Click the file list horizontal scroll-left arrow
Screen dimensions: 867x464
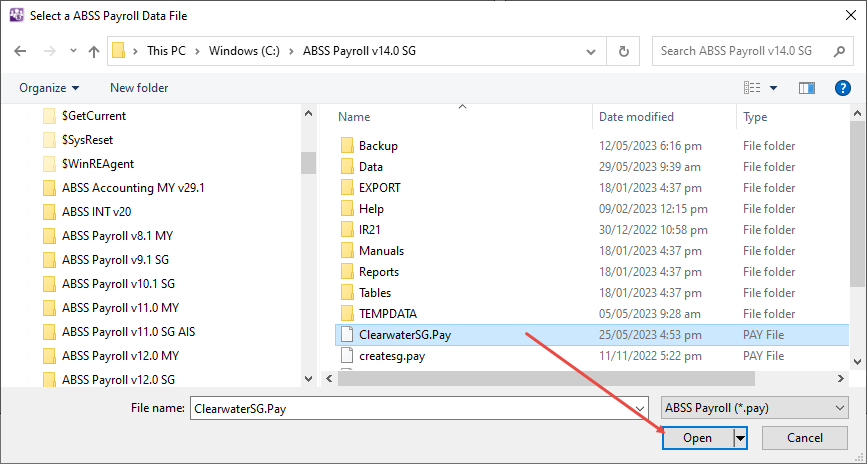330,379
